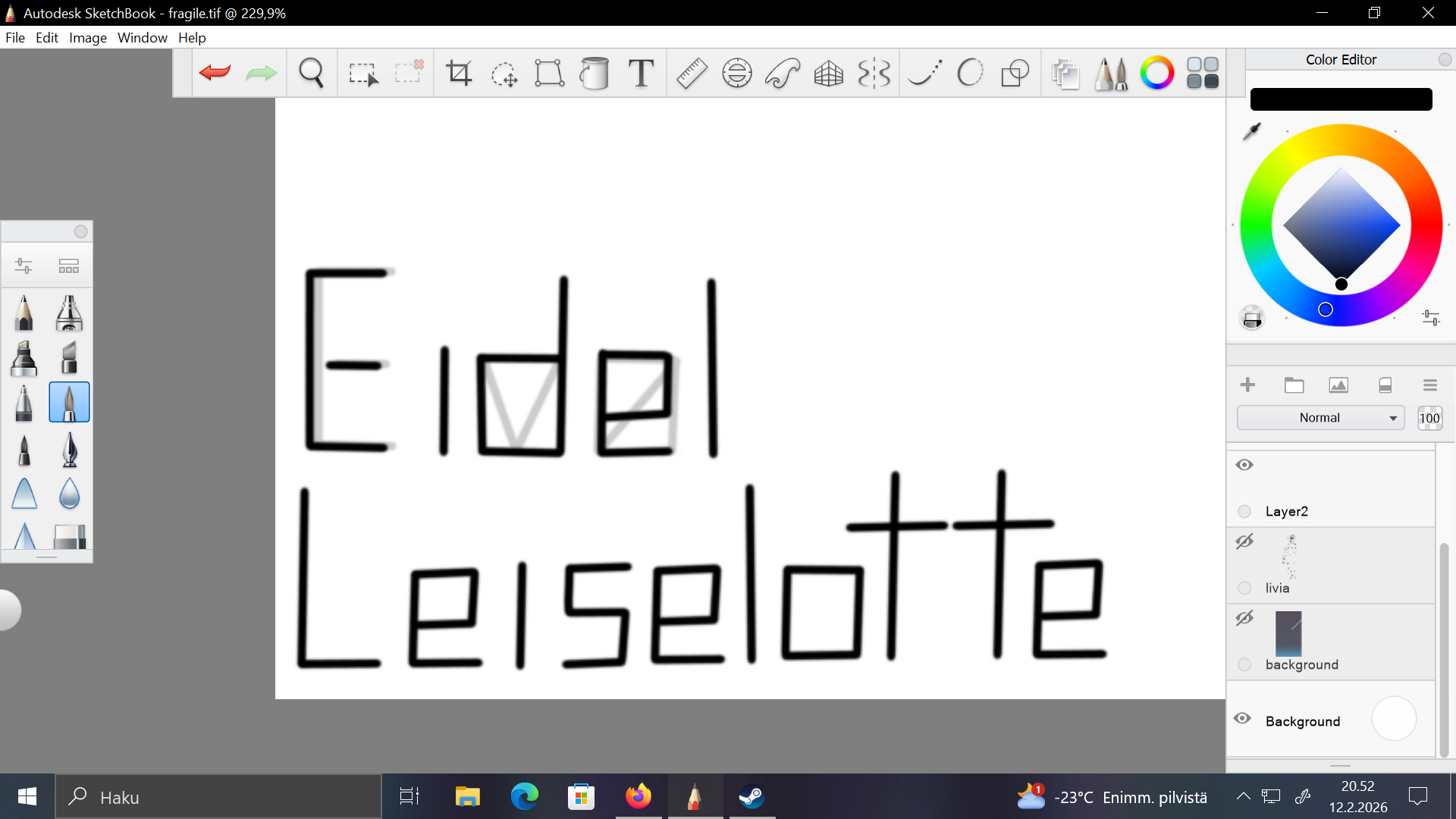Select the Crop tool

pyautogui.click(x=459, y=73)
